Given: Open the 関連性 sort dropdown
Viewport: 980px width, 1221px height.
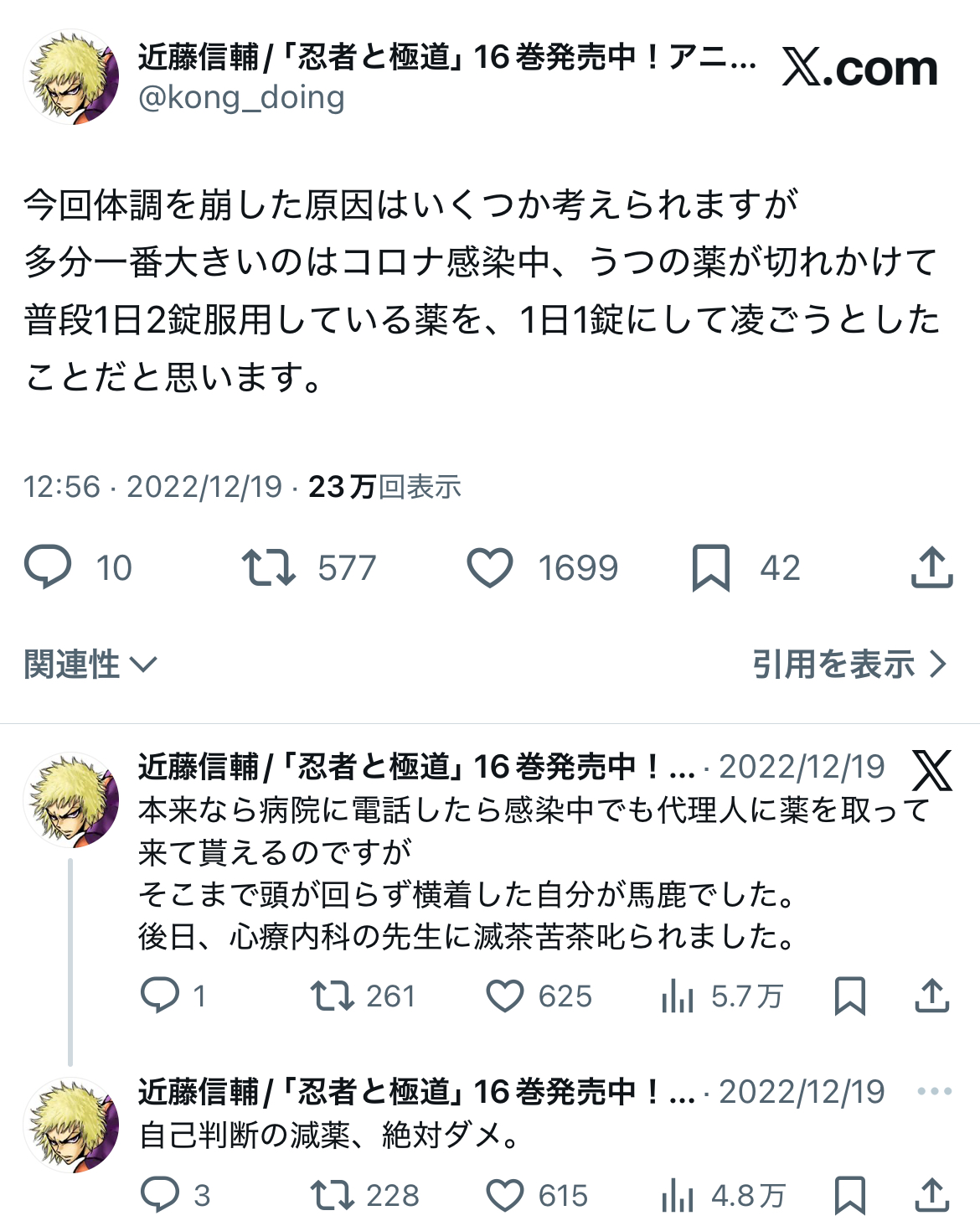Looking at the screenshot, I should click(x=90, y=665).
